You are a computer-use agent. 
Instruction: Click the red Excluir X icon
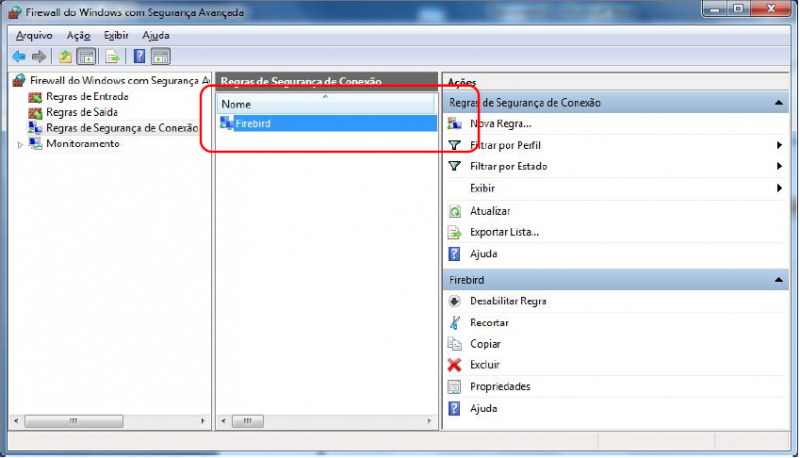click(454, 365)
